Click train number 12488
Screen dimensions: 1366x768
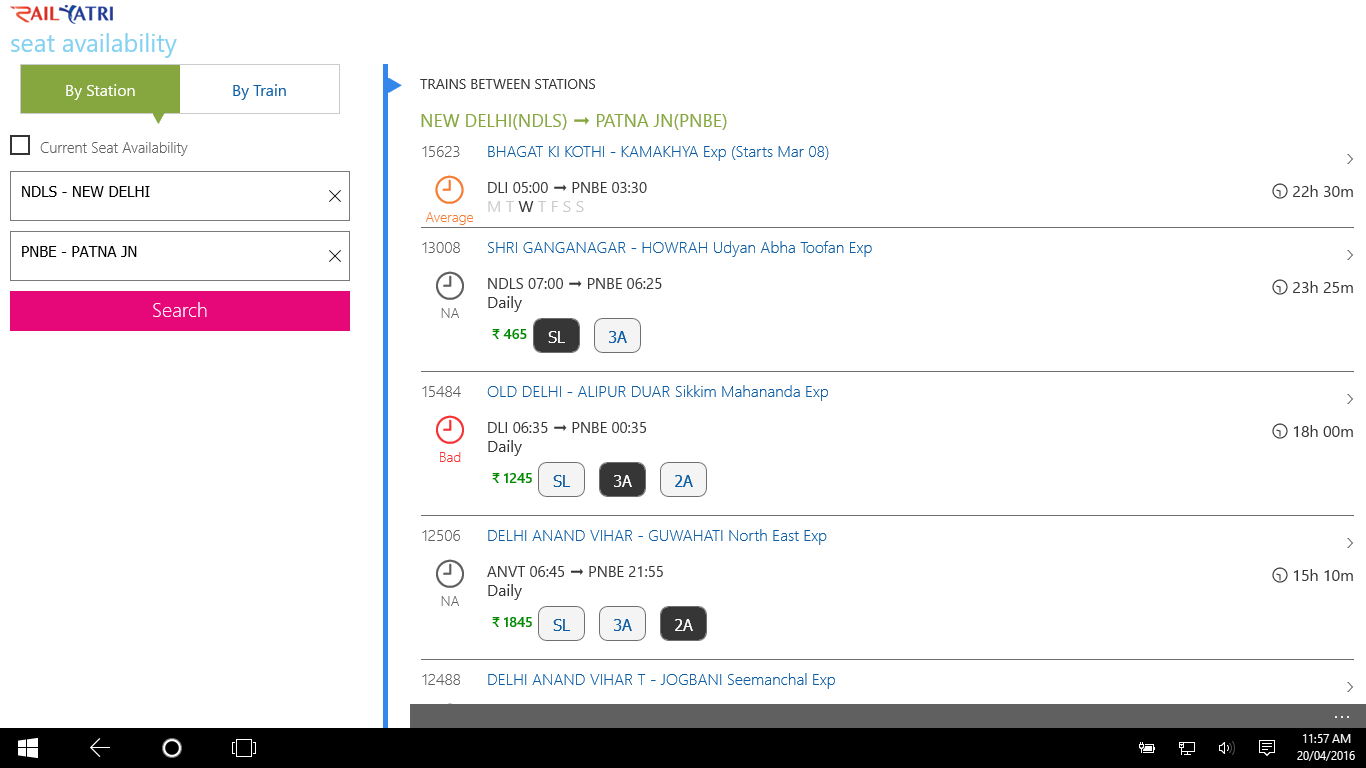[x=441, y=680]
